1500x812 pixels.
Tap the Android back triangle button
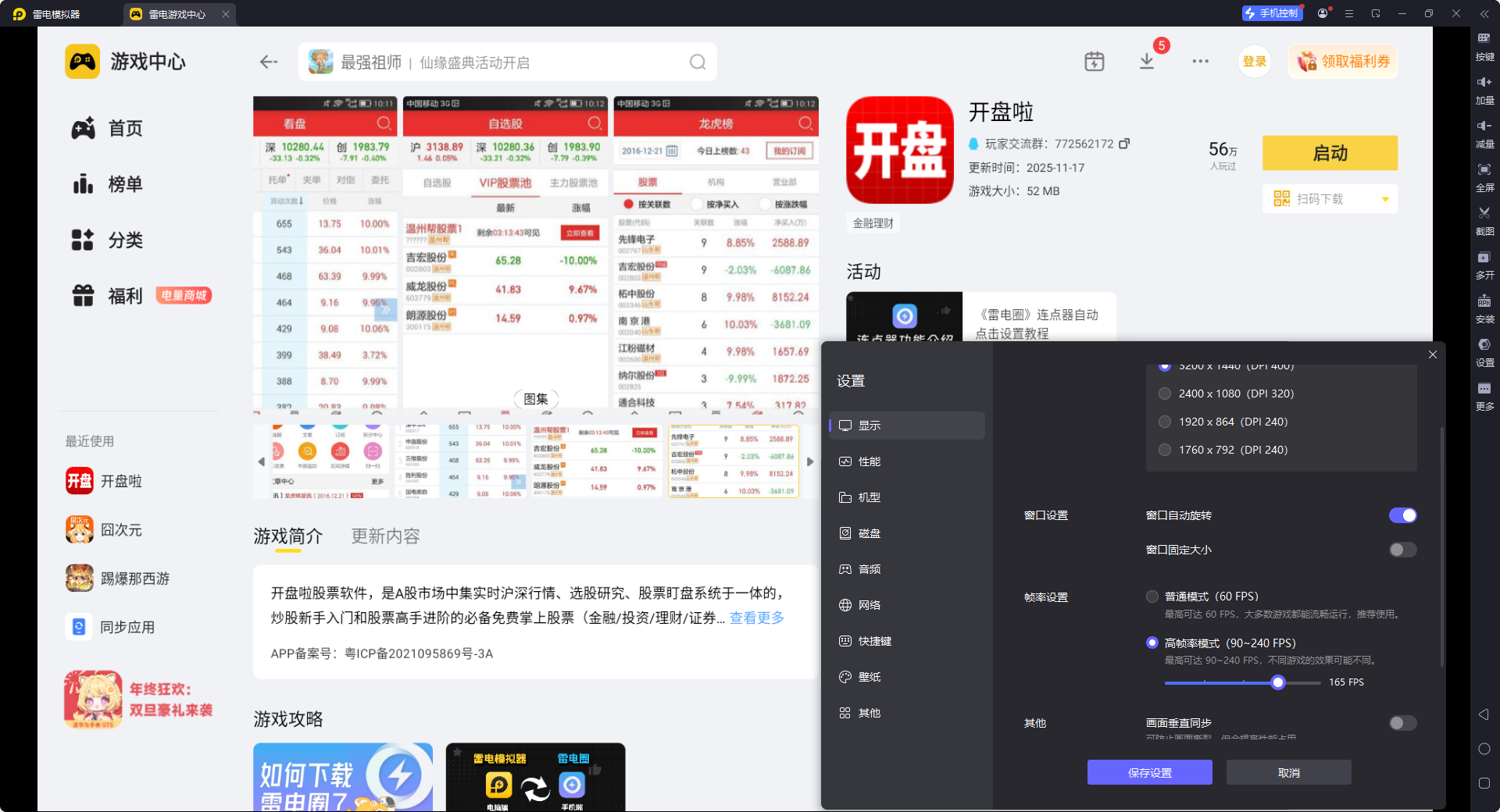pos(1484,714)
